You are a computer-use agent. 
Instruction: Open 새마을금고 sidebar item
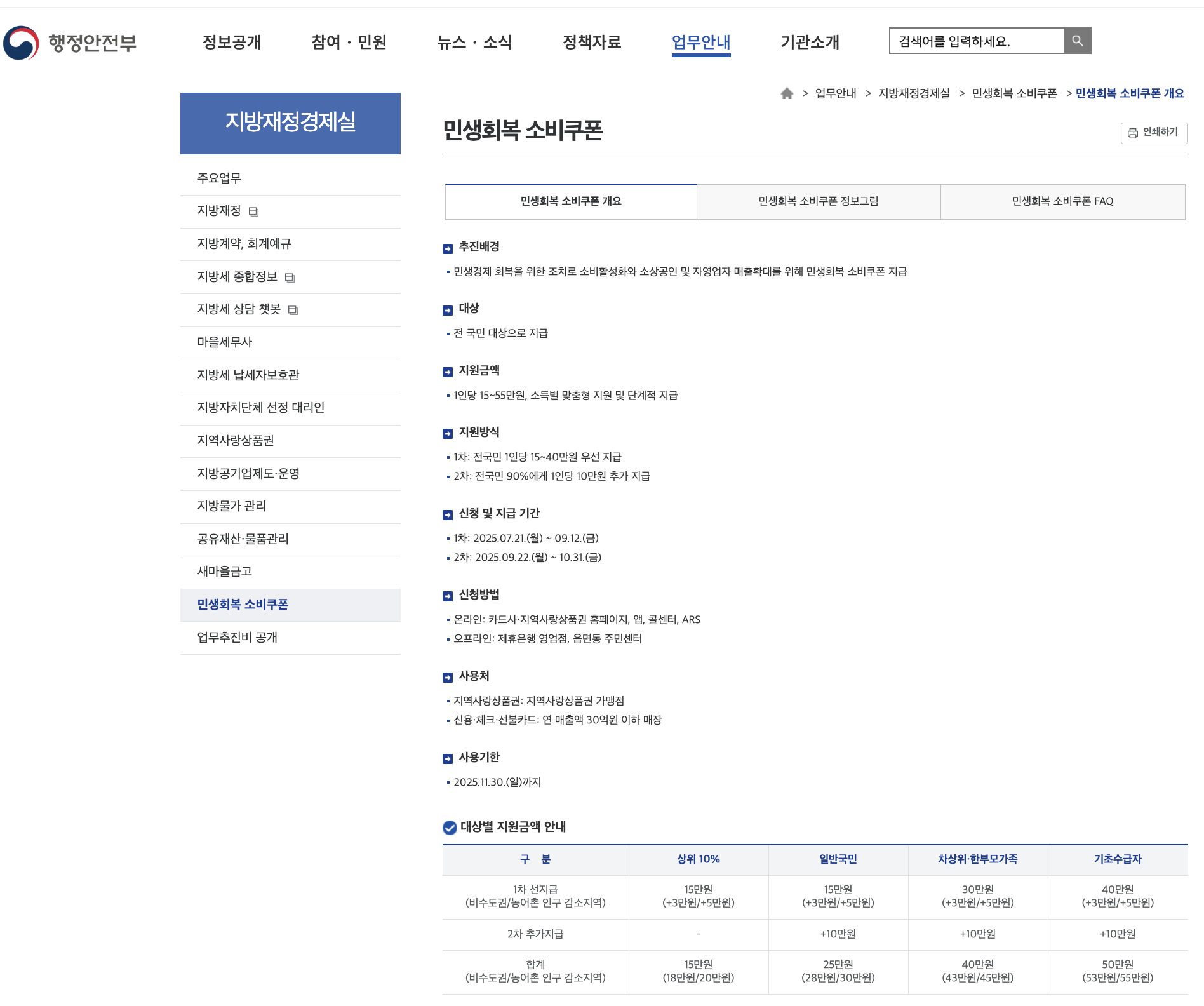pyautogui.click(x=290, y=572)
